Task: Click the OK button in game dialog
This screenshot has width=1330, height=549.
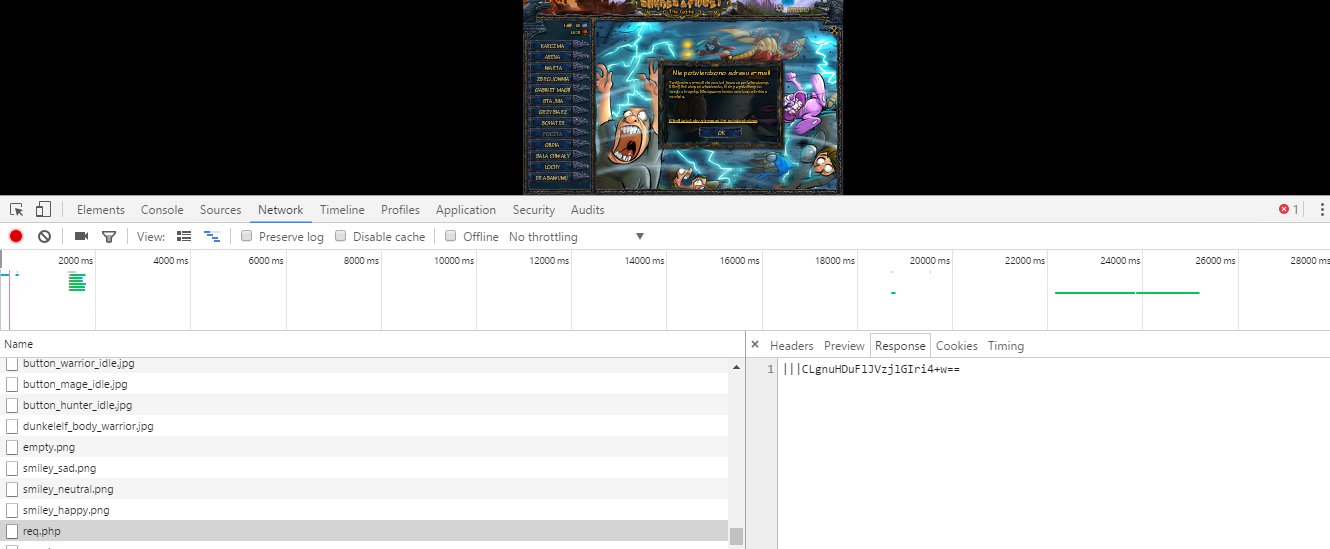Action: click(720, 132)
